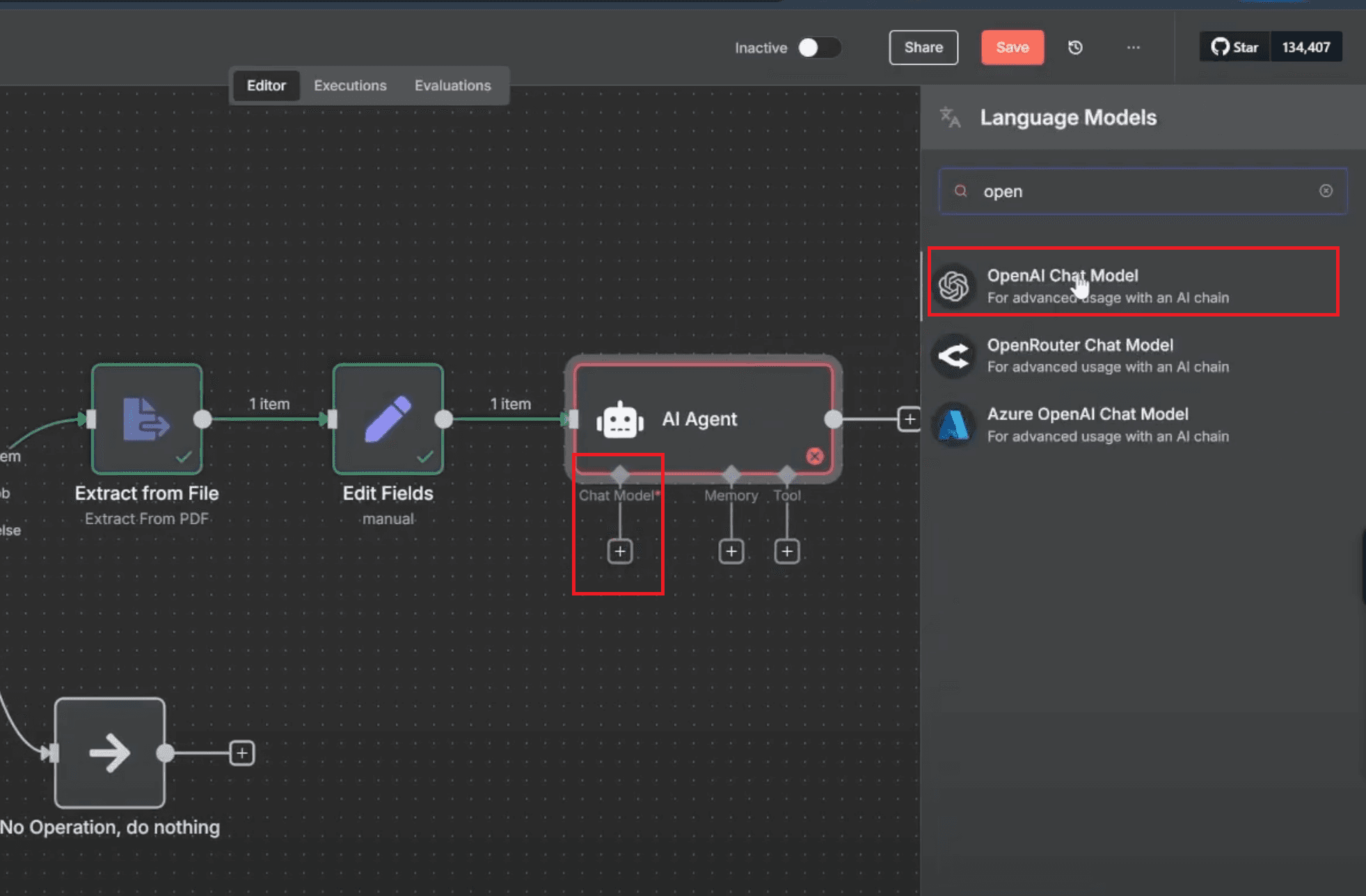Select Azure OpenAI Chat Model from the list
The width and height of the screenshot is (1366, 896).
(x=1134, y=424)
